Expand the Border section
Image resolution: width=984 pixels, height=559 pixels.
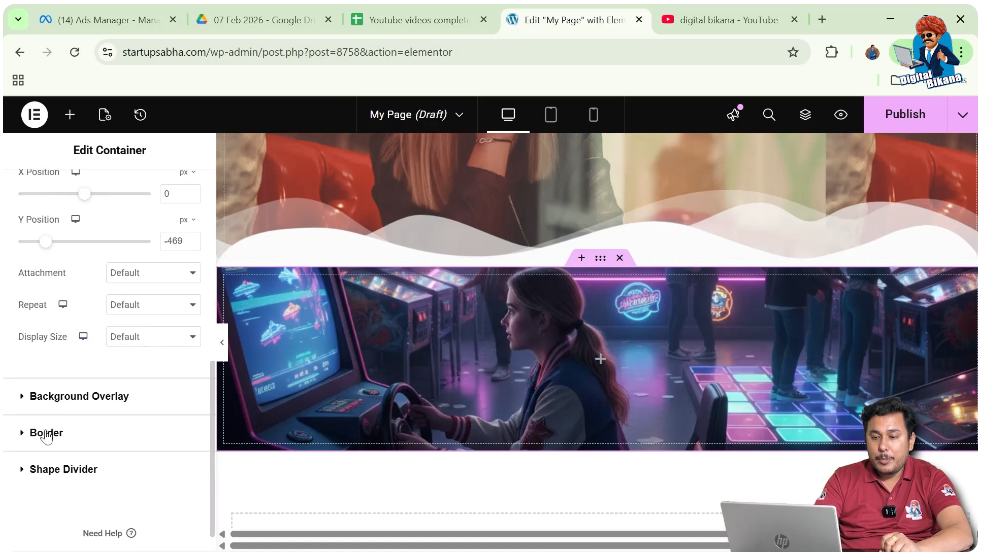pos(107,433)
